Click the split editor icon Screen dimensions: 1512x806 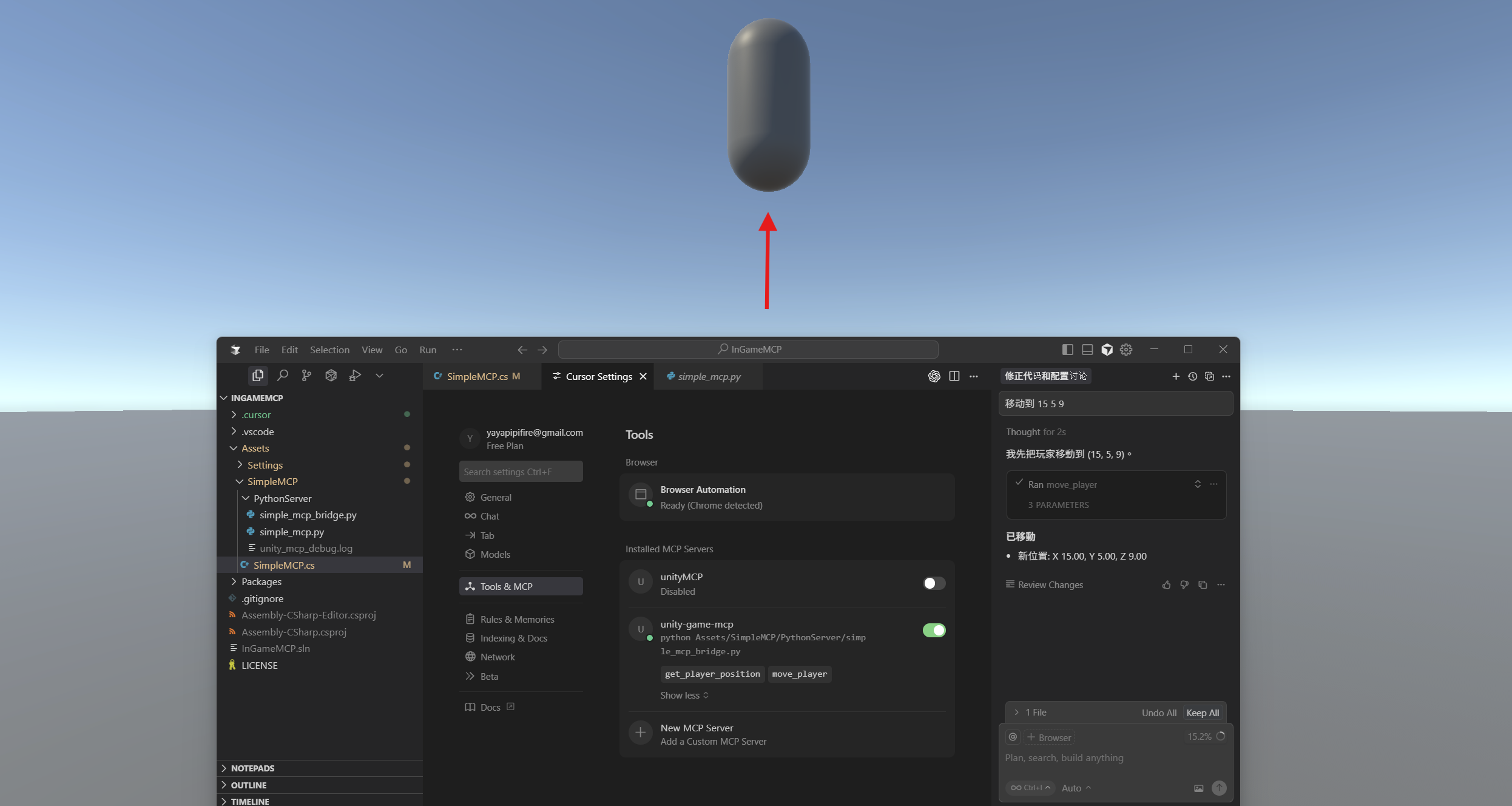(x=954, y=376)
